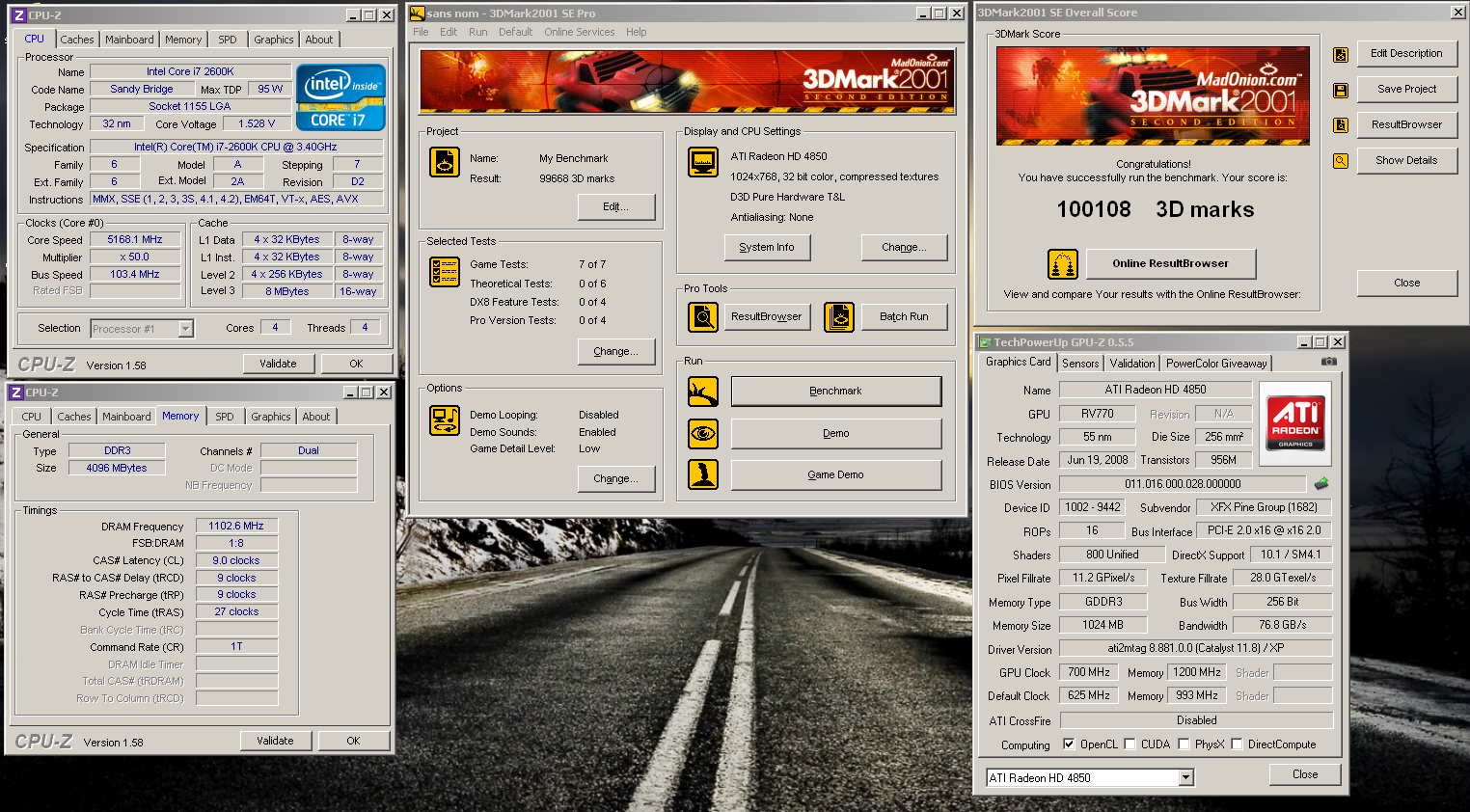The height and width of the screenshot is (812, 1470).
Task: Click the Game Demo joystick icon
Action: [x=703, y=474]
